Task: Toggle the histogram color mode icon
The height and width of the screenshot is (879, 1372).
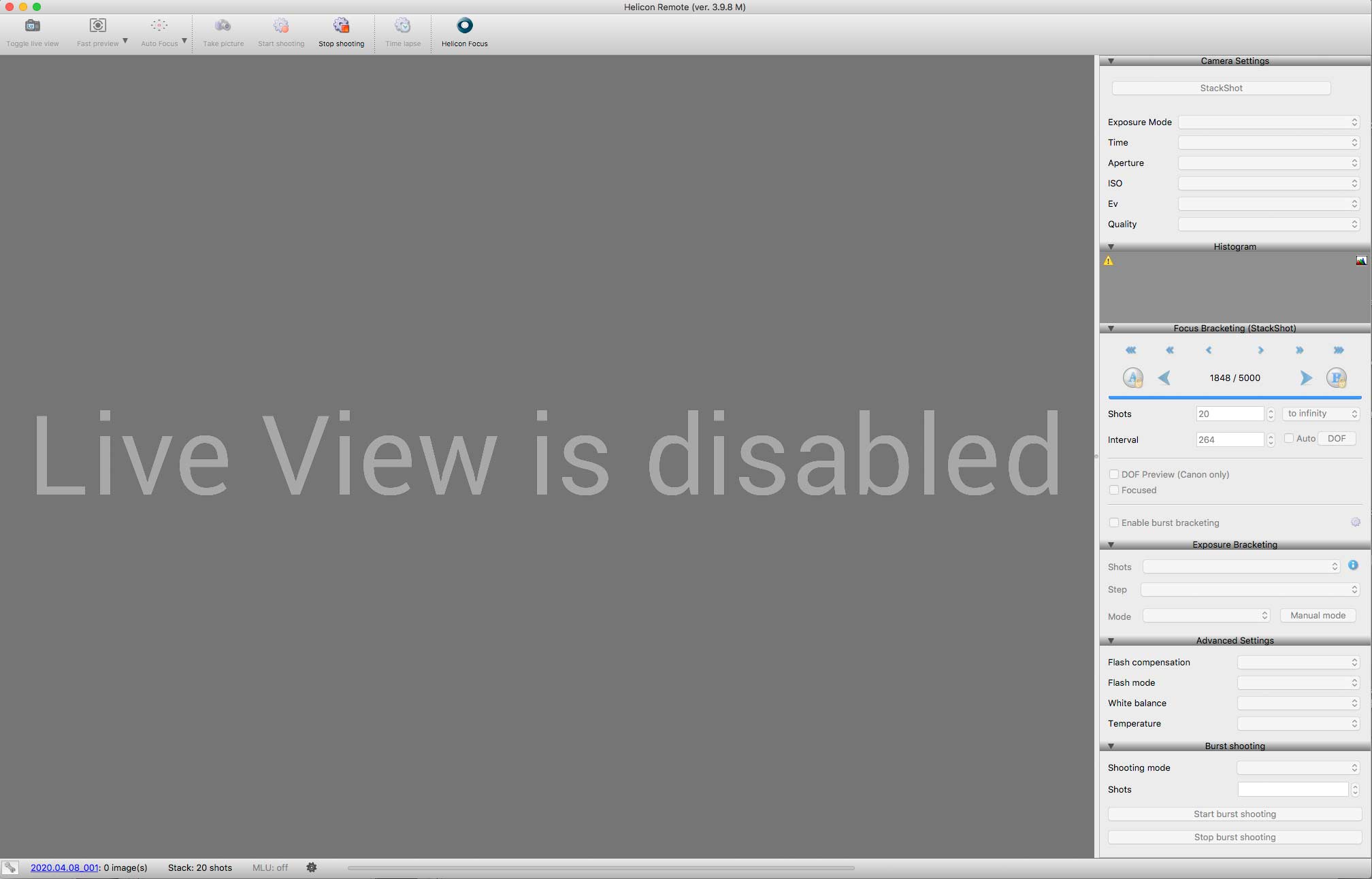Action: [1361, 261]
